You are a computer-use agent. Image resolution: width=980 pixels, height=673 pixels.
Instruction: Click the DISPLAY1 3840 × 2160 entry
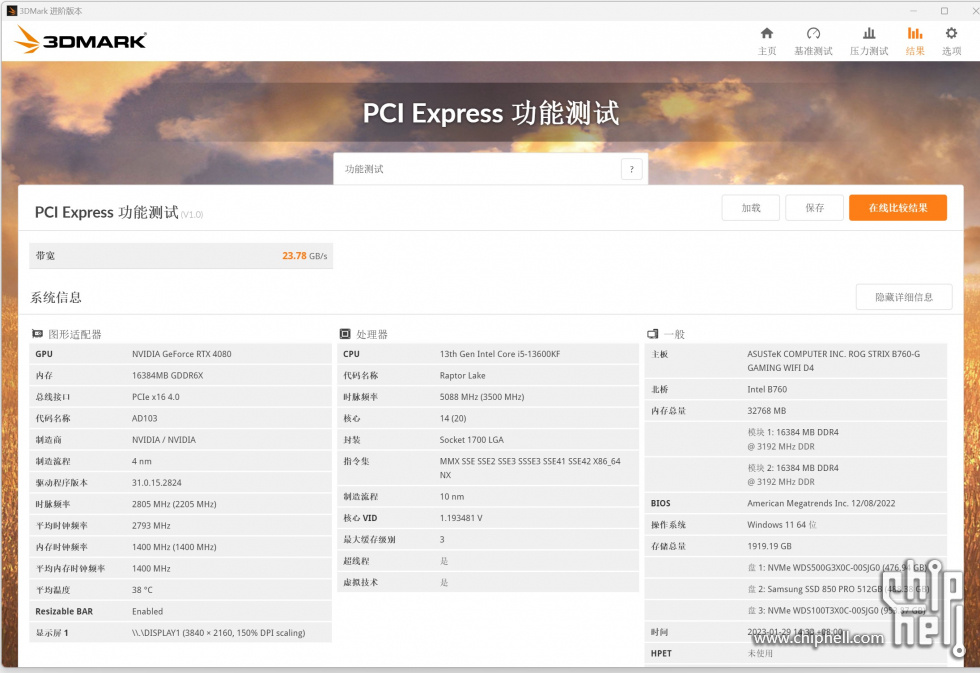pos(218,632)
